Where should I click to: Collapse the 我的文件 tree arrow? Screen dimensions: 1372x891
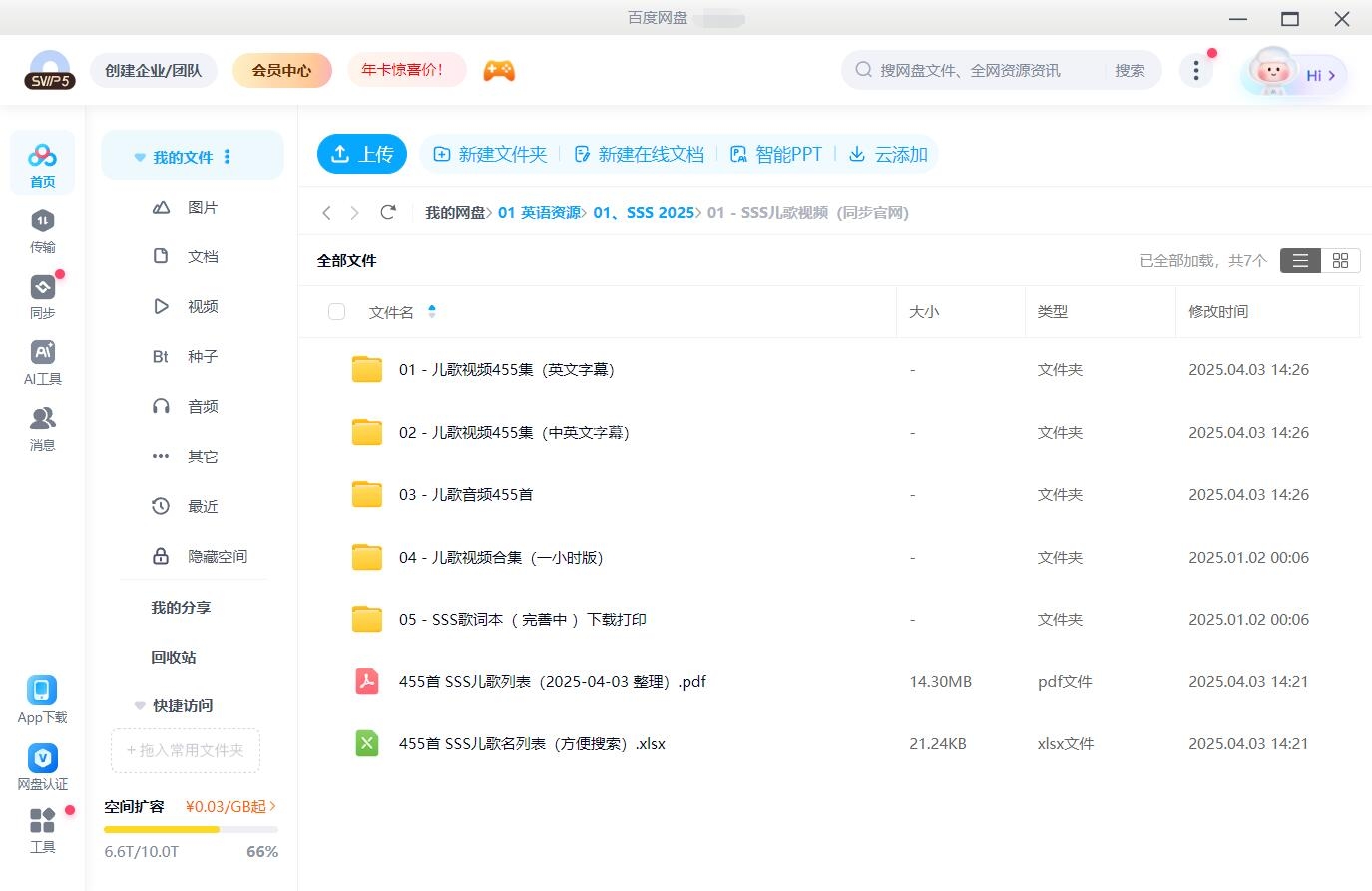pyautogui.click(x=140, y=158)
